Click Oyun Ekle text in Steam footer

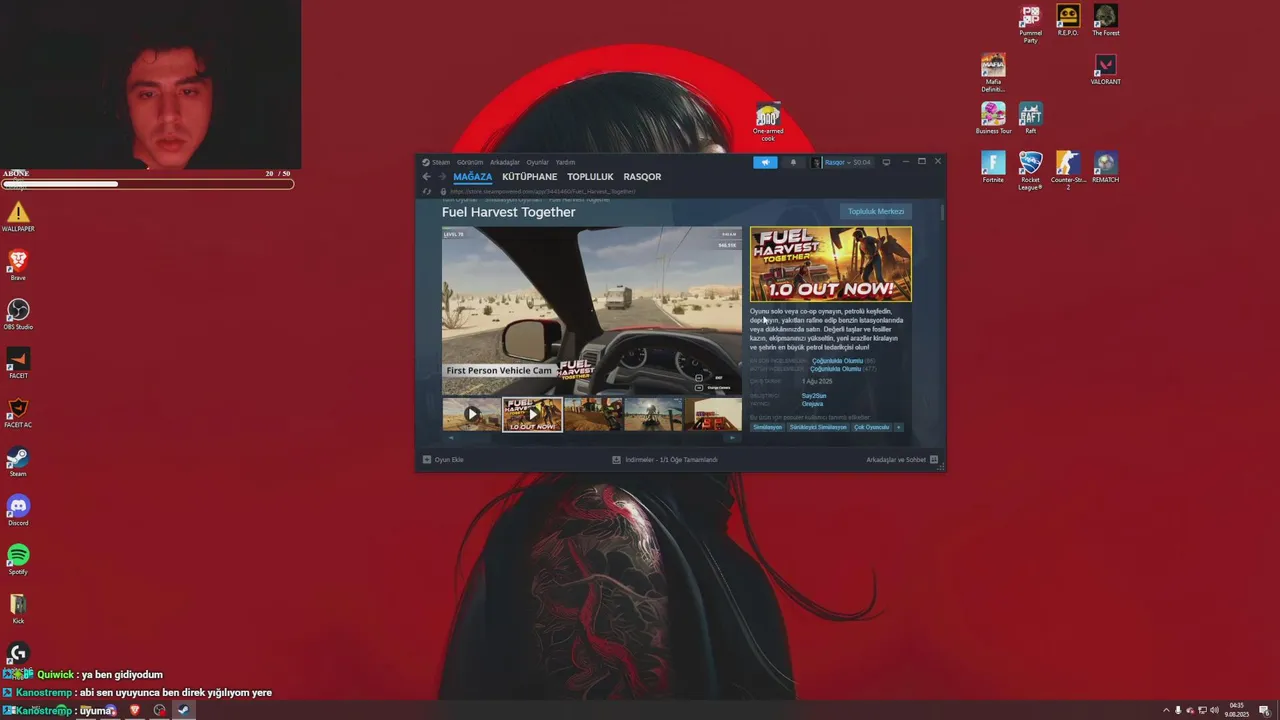coord(449,460)
